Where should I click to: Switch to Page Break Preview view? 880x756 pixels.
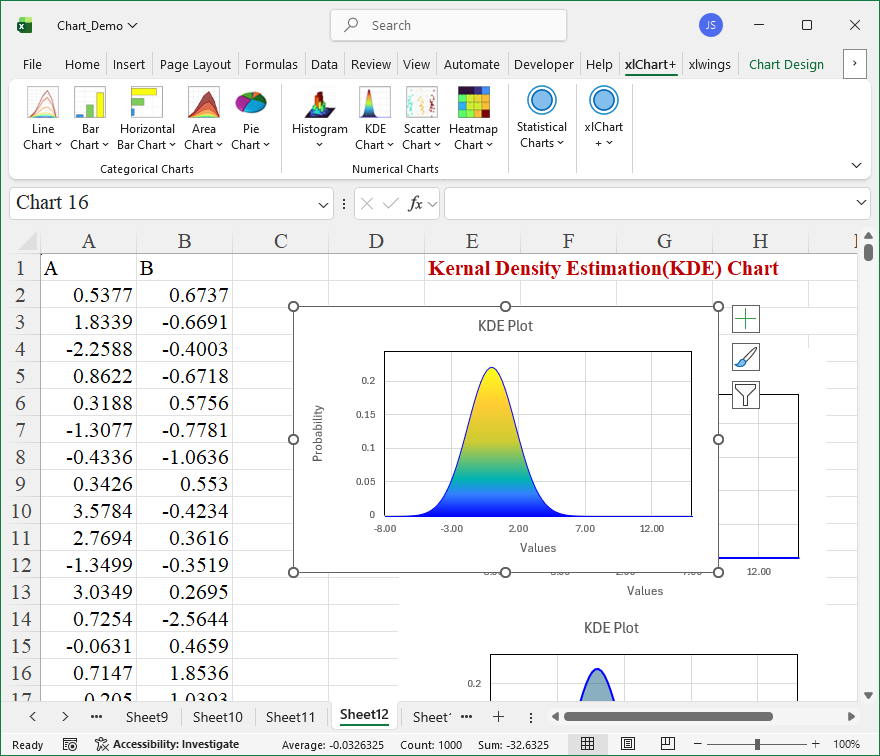pos(665,744)
